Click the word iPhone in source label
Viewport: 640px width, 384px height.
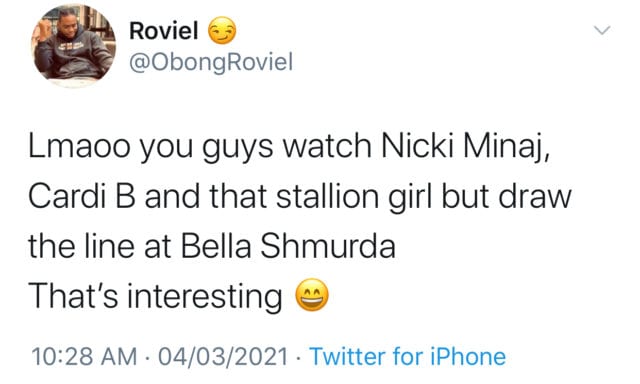click(468, 356)
